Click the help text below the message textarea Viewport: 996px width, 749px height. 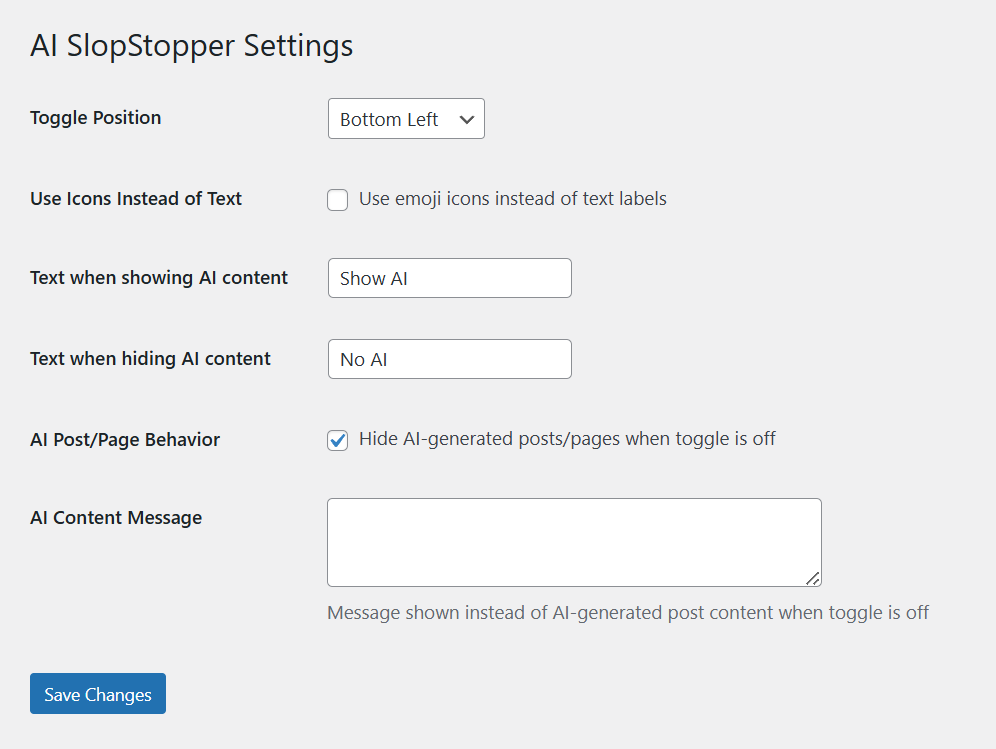point(627,613)
